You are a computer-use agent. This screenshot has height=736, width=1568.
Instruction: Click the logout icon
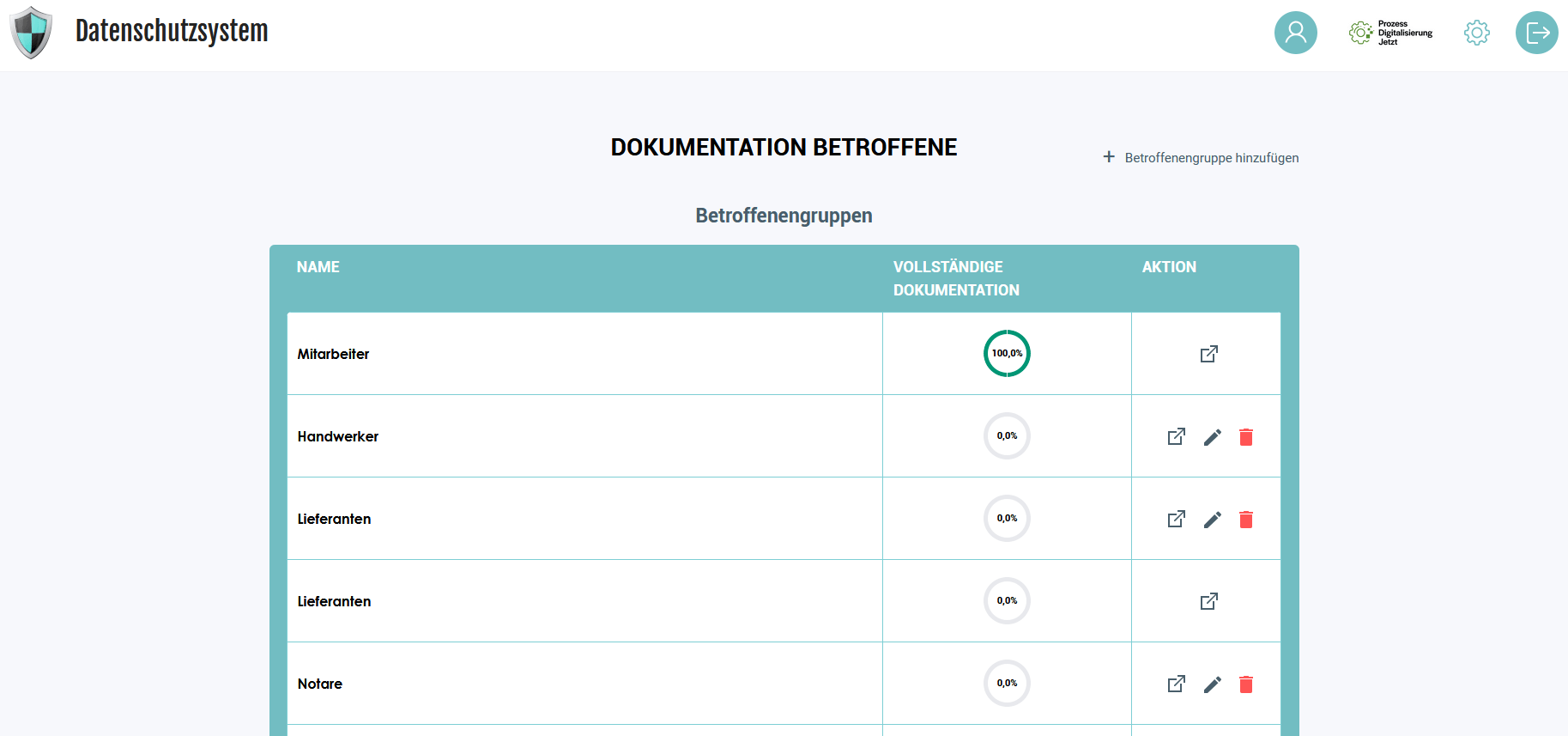click(x=1536, y=33)
